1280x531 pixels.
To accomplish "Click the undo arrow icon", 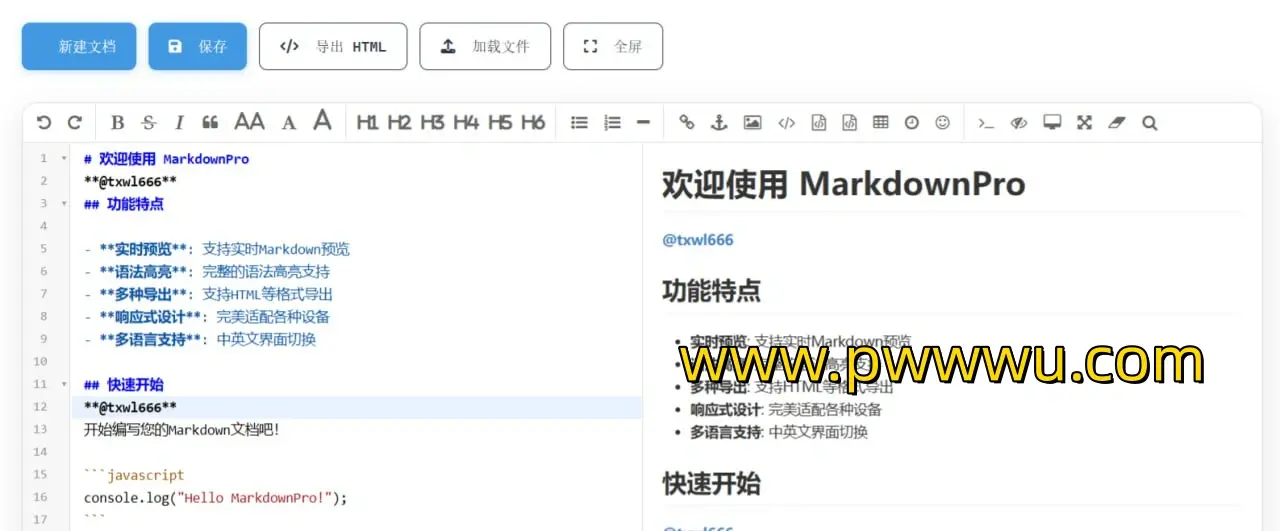I will click(43, 123).
